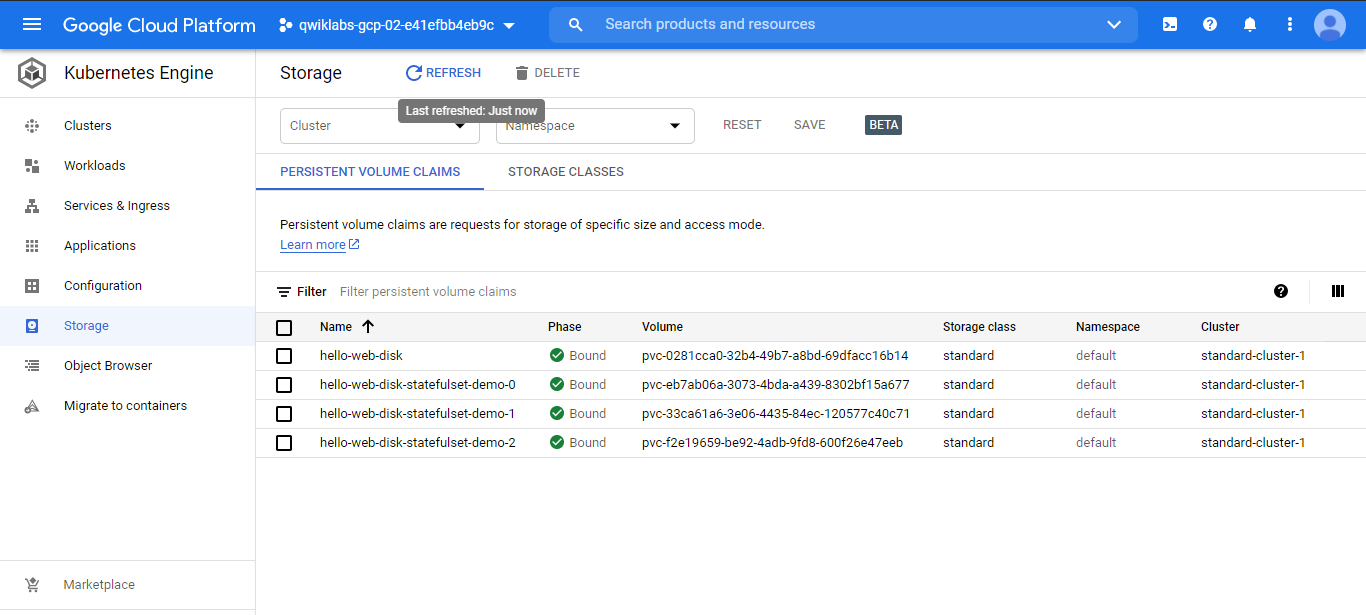
Task: Click the Delete button
Action: coord(547,73)
